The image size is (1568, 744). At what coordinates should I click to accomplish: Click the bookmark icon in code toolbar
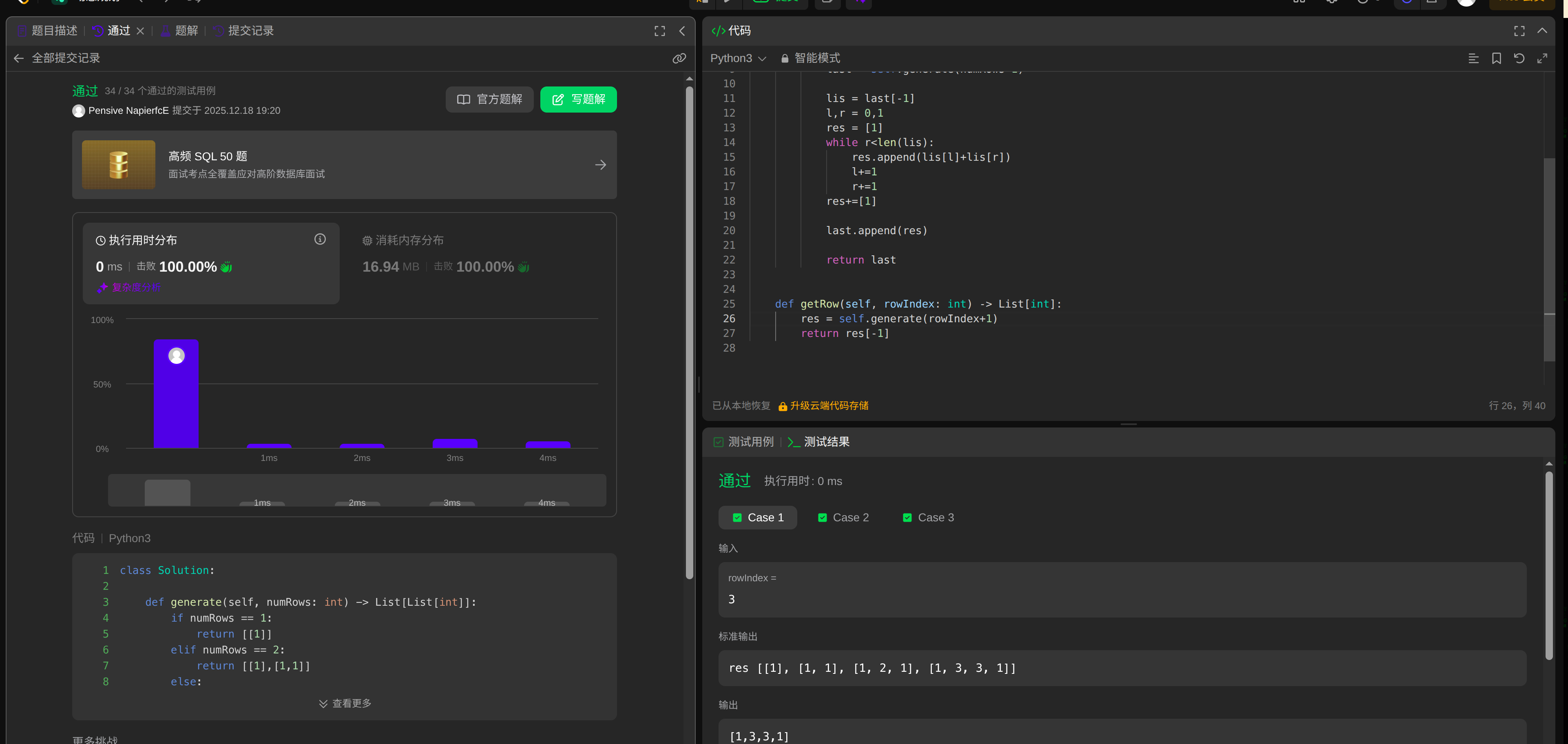click(x=1496, y=58)
